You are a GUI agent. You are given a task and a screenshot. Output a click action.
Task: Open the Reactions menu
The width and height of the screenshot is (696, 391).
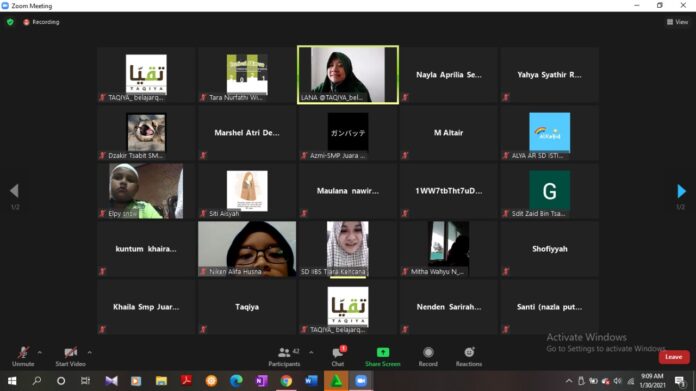(x=469, y=356)
